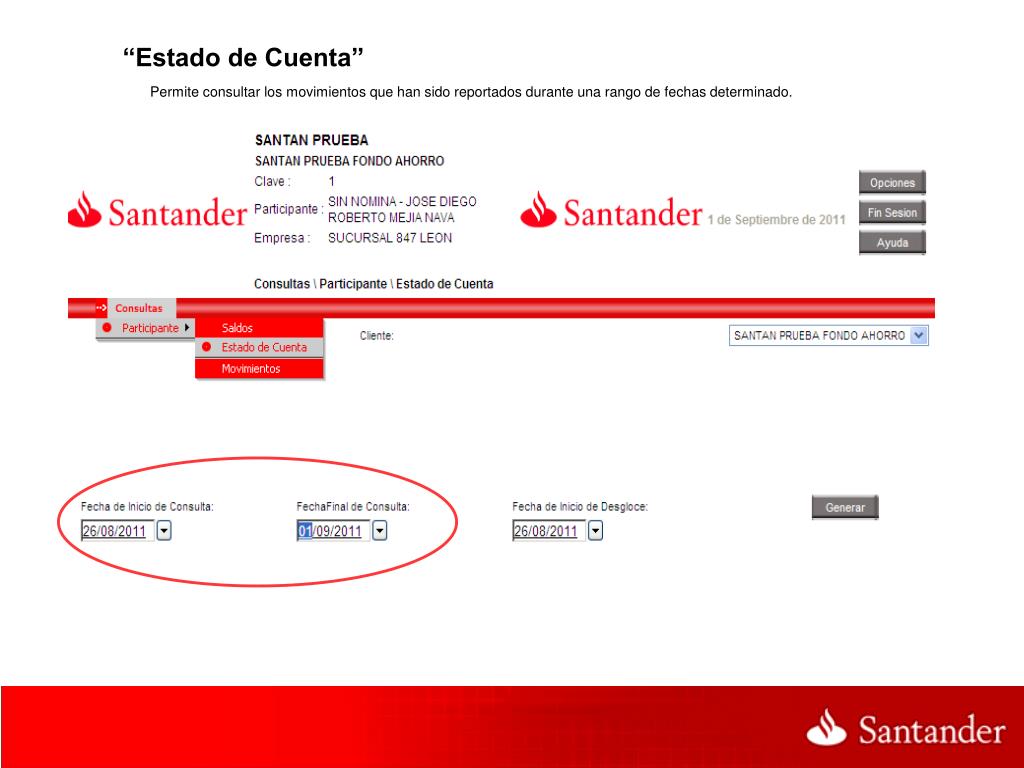
Task: Click the Fecha de Inicio de Desgloce date field
Action: coord(549,530)
